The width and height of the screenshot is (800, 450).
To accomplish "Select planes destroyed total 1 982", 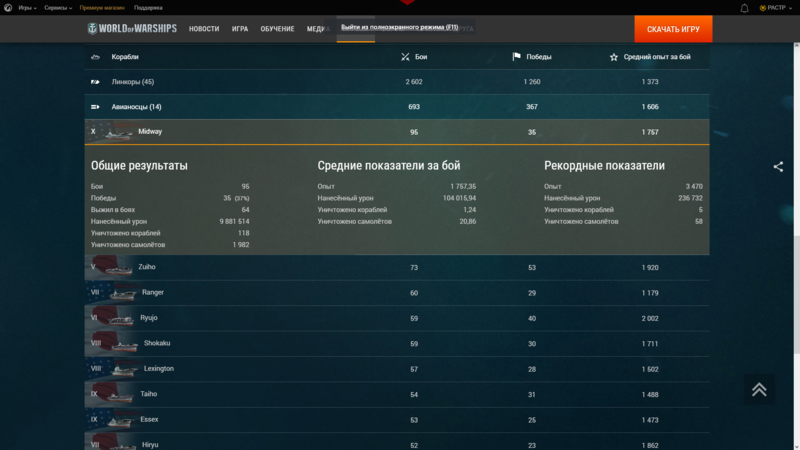I will (241, 245).
